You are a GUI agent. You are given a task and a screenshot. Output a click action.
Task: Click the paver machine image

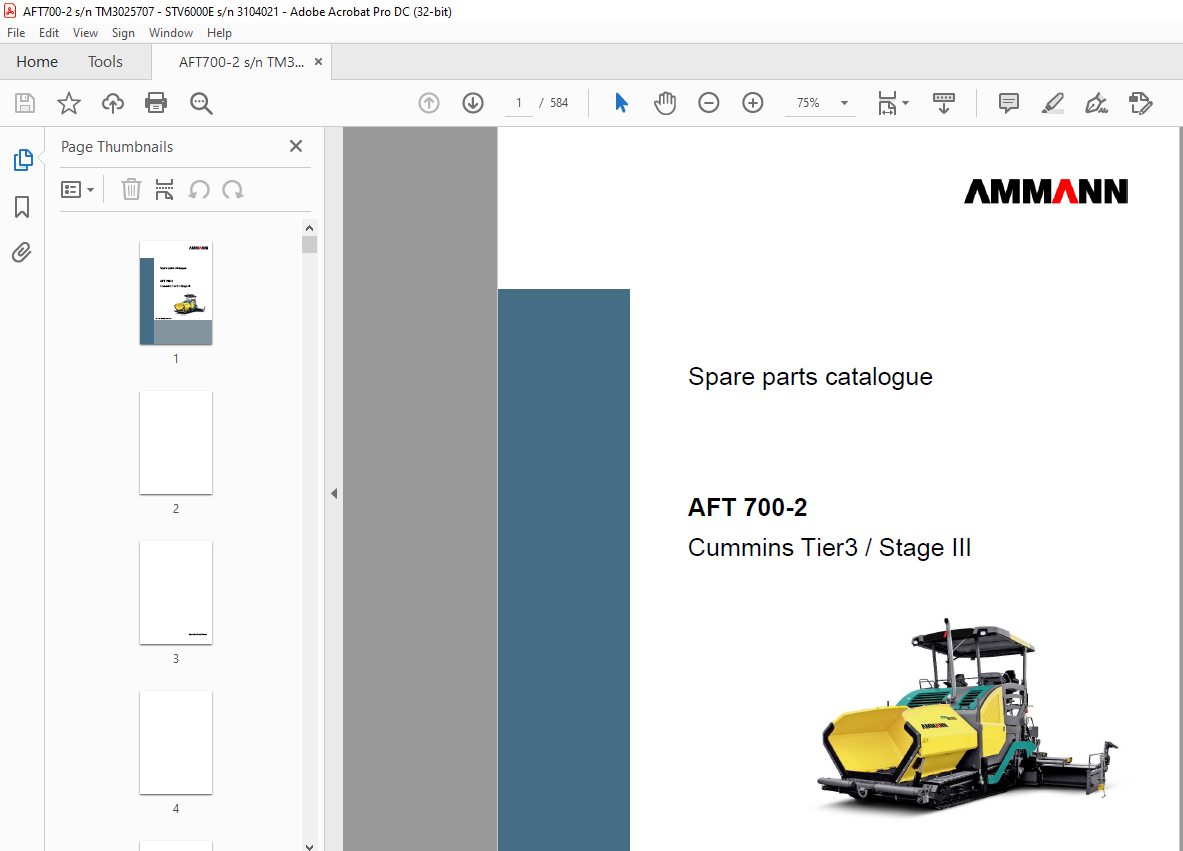tap(966, 715)
